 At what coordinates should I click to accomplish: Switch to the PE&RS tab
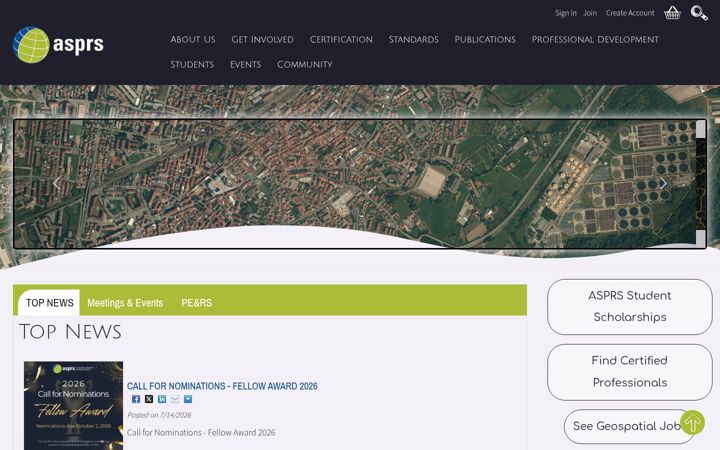coord(197,303)
